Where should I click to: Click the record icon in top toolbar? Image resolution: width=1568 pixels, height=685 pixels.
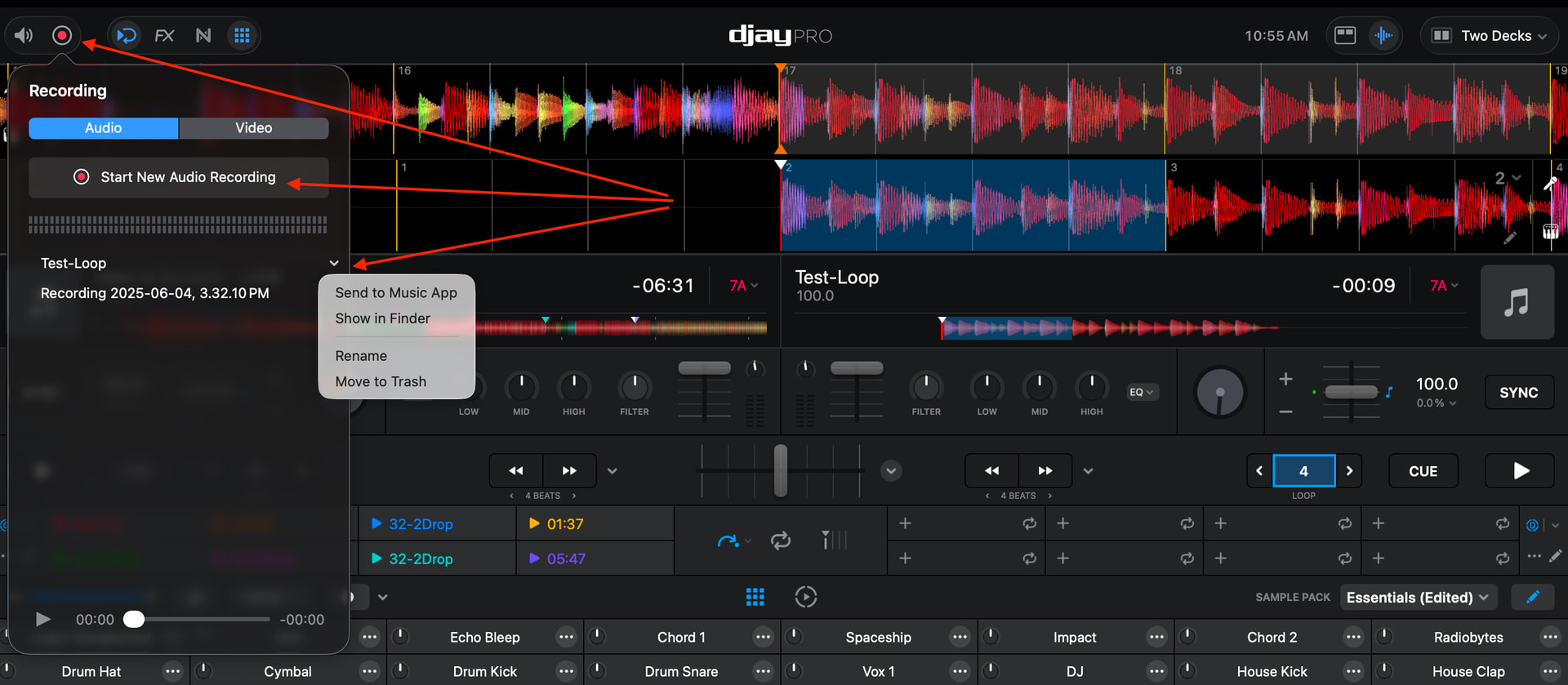click(62, 35)
